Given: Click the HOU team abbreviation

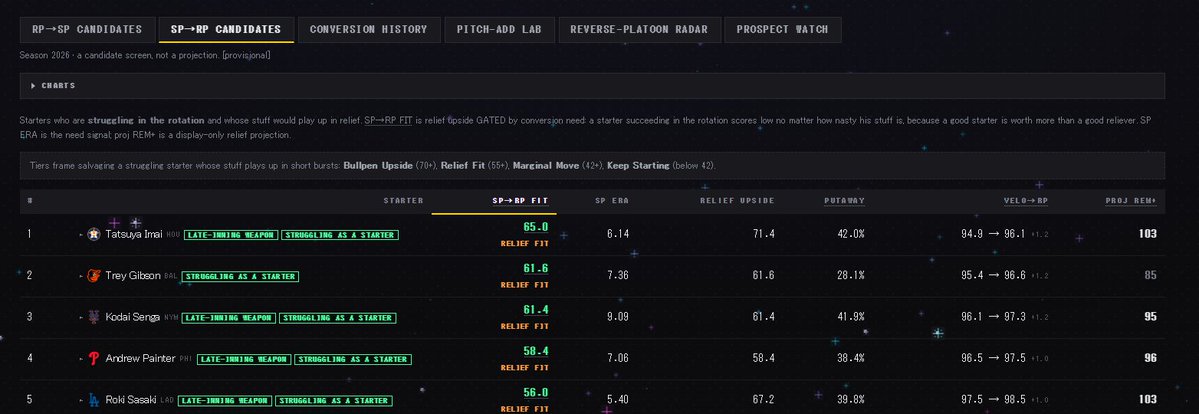Looking at the screenshot, I should point(173,235).
